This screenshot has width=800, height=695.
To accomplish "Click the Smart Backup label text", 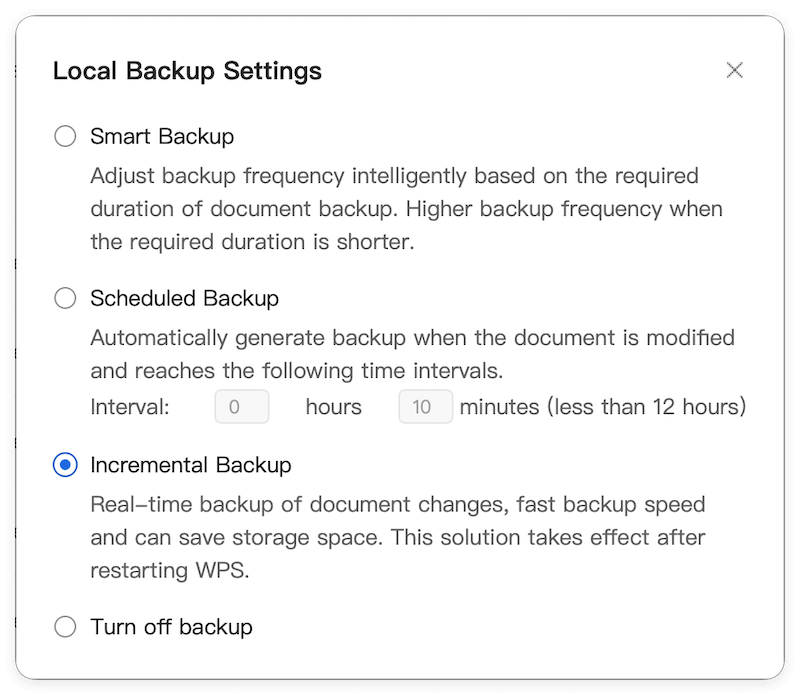I will pyautogui.click(x=160, y=136).
